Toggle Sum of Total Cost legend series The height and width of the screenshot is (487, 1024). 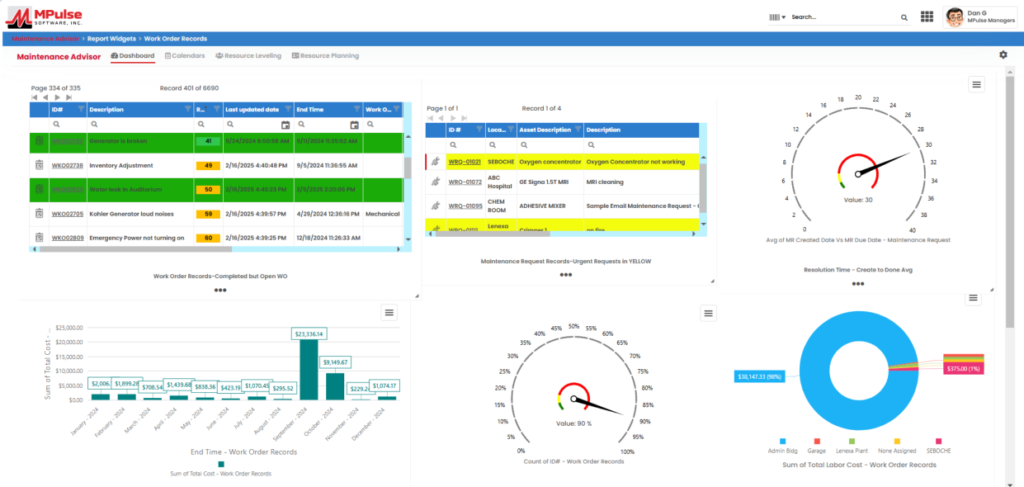click(221, 469)
